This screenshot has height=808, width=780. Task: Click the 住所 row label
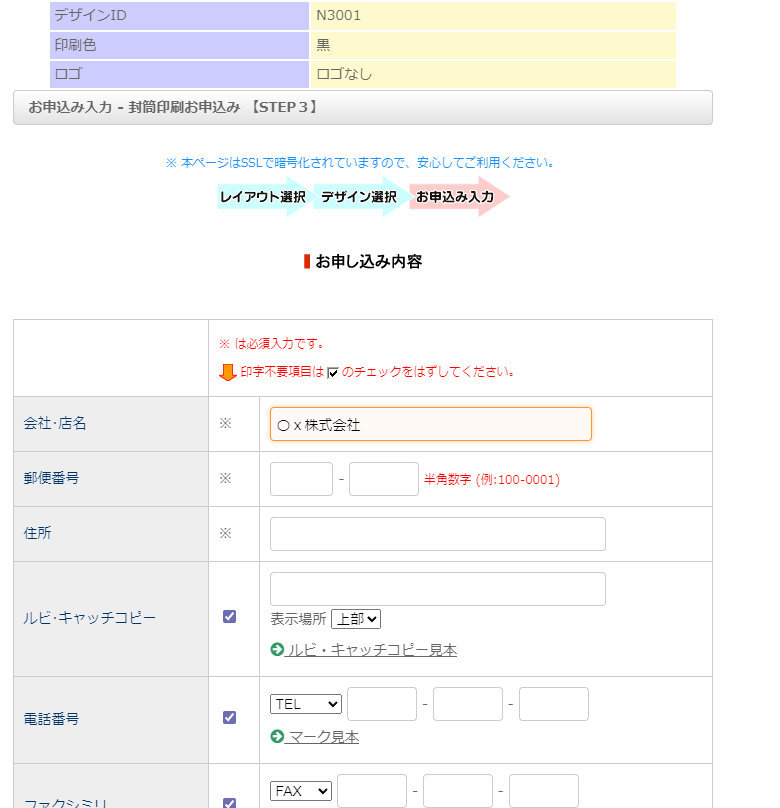pos(37,533)
